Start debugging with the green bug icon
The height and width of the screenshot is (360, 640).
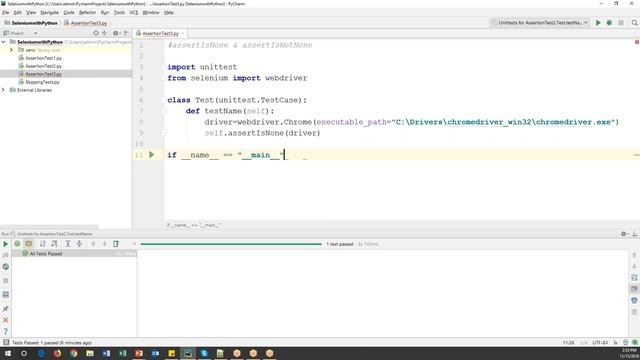[609, 23]
